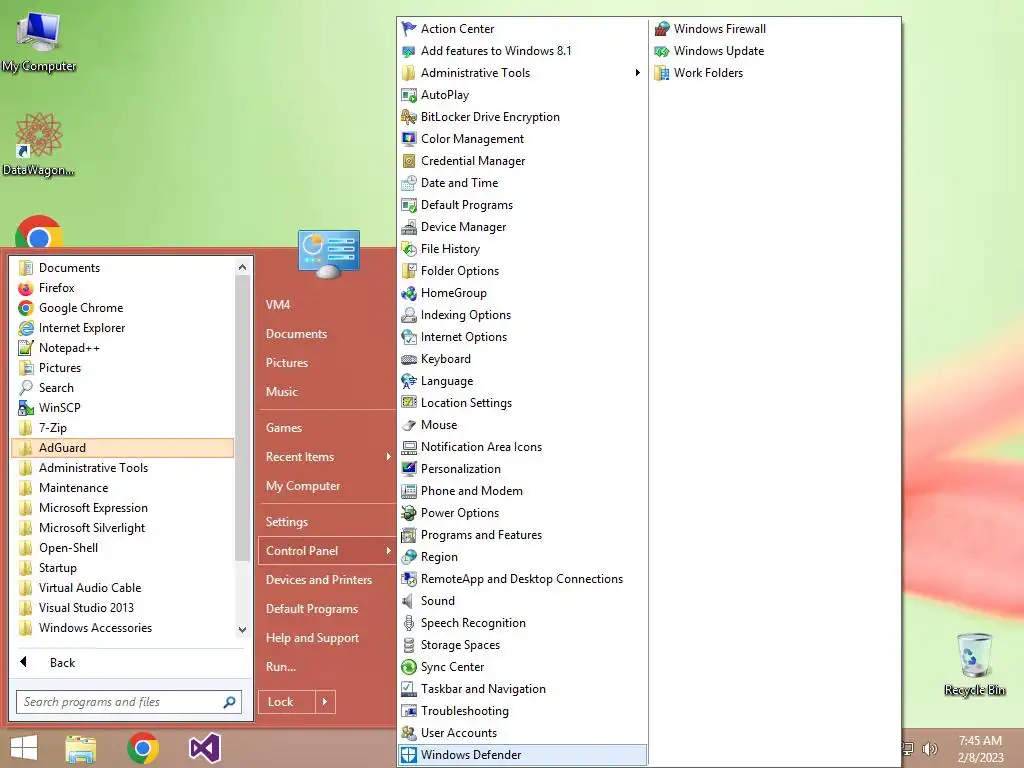1024x768 pixels.
Task: Open the Work Folders icon
Action: [x=662, y=73]
